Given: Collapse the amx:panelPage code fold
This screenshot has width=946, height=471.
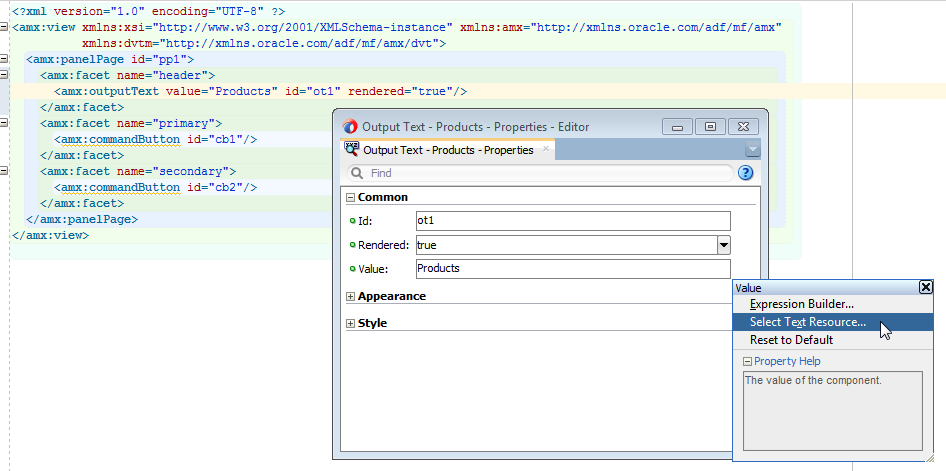Looking at the screenshot, I should [x=4, y=59].
